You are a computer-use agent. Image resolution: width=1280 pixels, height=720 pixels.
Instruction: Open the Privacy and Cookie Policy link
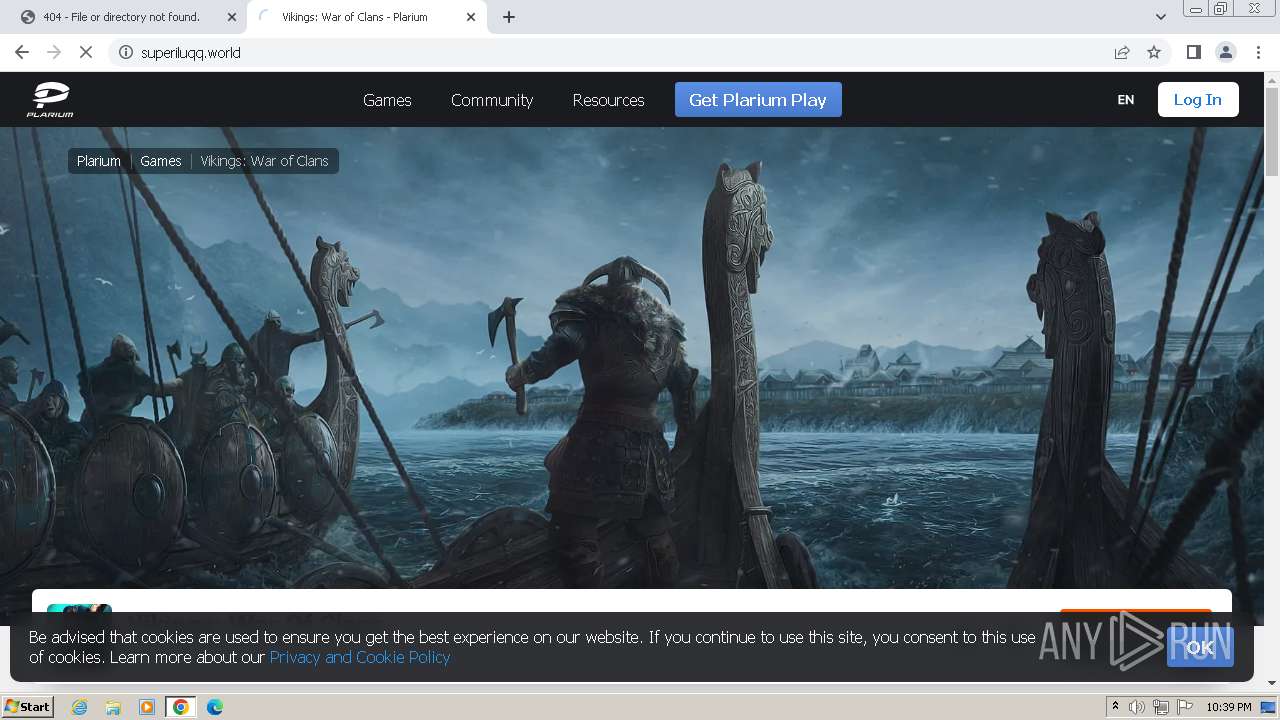tap(360, 657)
